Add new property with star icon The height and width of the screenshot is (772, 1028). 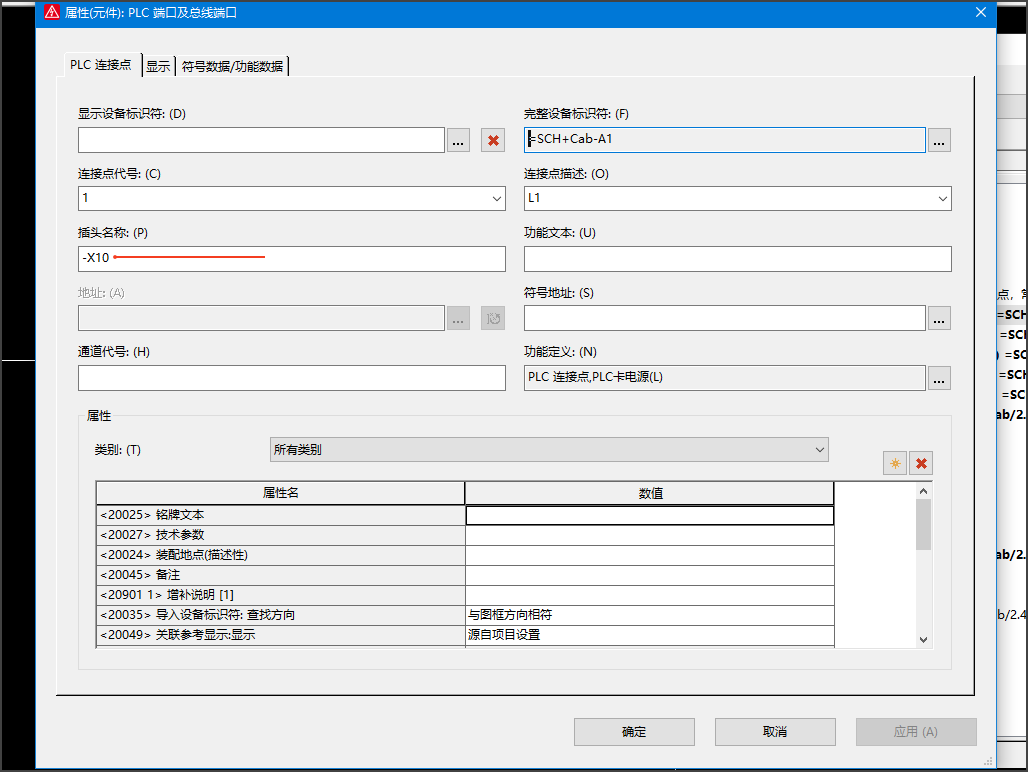[895, 463]
